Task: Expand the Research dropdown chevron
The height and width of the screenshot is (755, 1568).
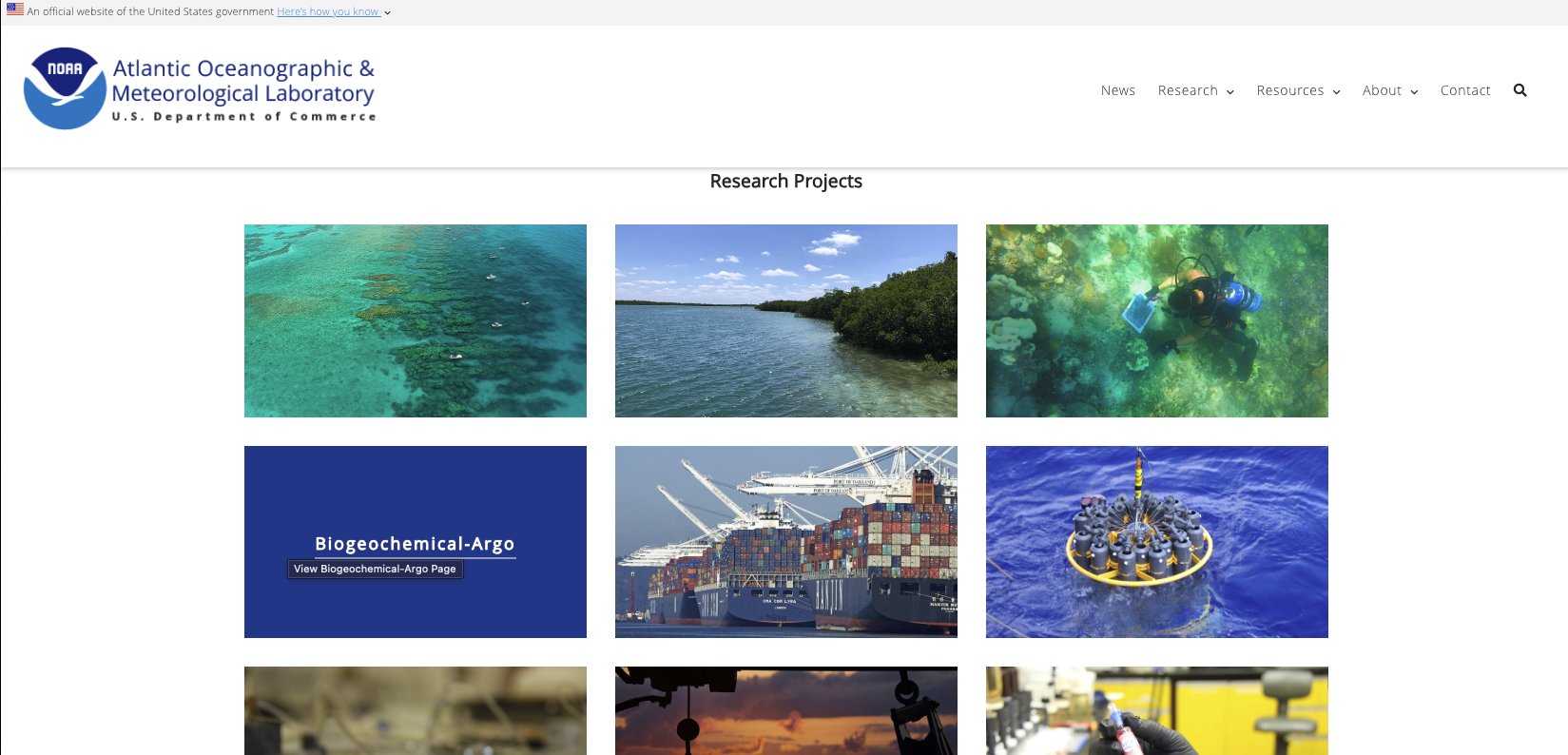Action: [x=1230, y=92]
